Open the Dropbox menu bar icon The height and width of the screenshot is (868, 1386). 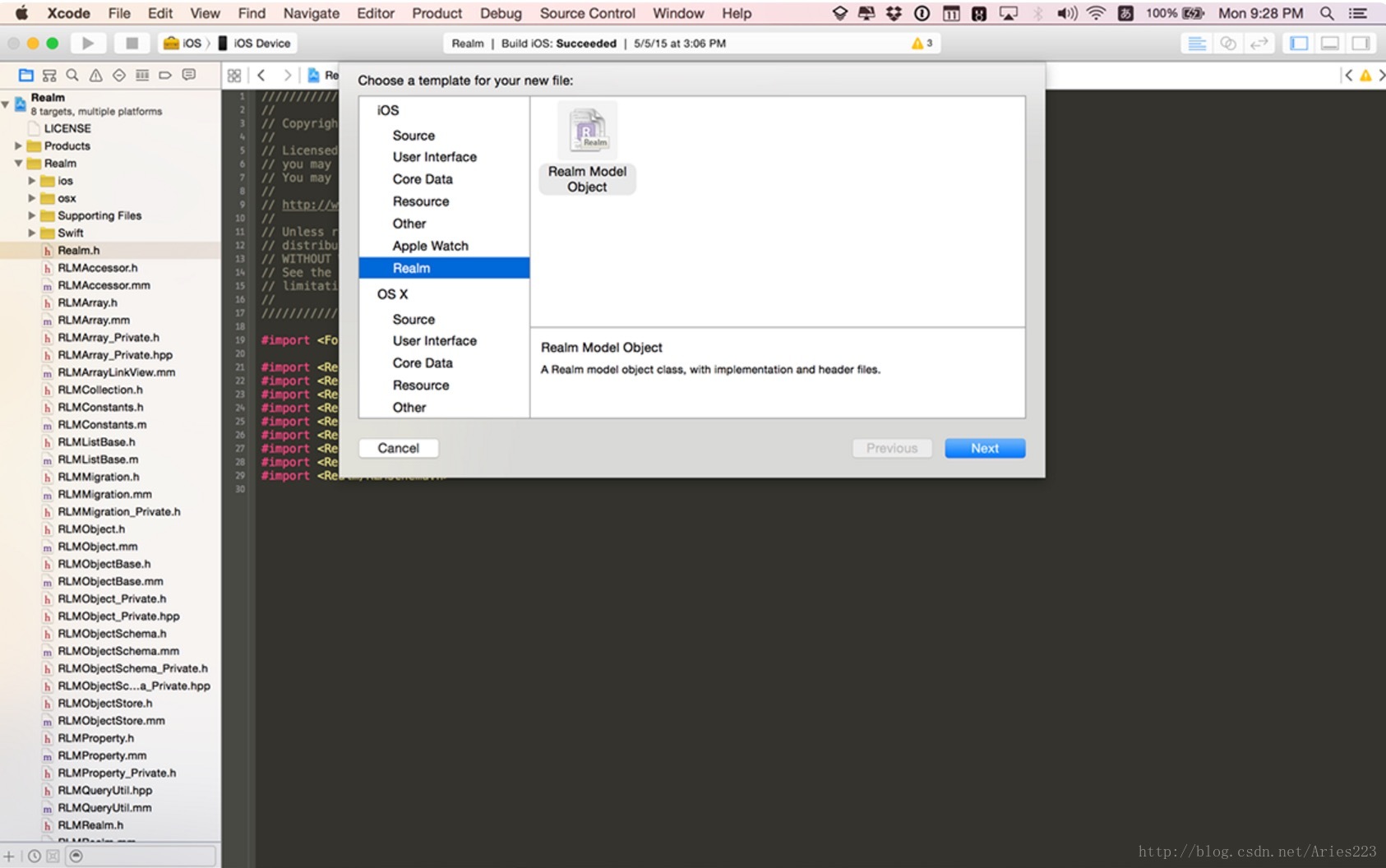pos(894,13)
